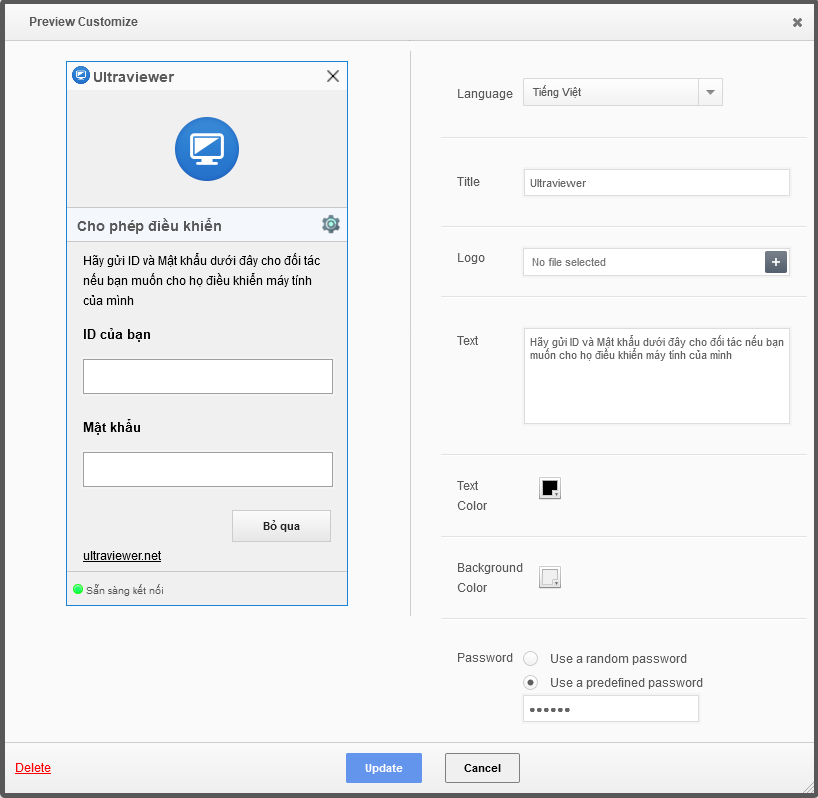This screenshot has width=818, height=798.
Task: Click the Mật khẩu field in preview
Action: click(x=208, y=469)
